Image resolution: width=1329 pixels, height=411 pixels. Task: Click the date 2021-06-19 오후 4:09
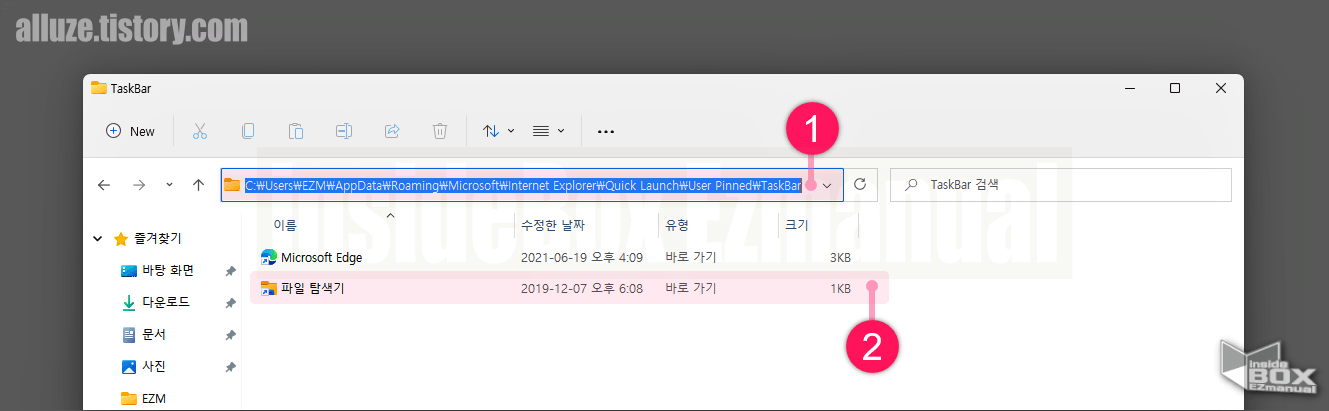582,257
